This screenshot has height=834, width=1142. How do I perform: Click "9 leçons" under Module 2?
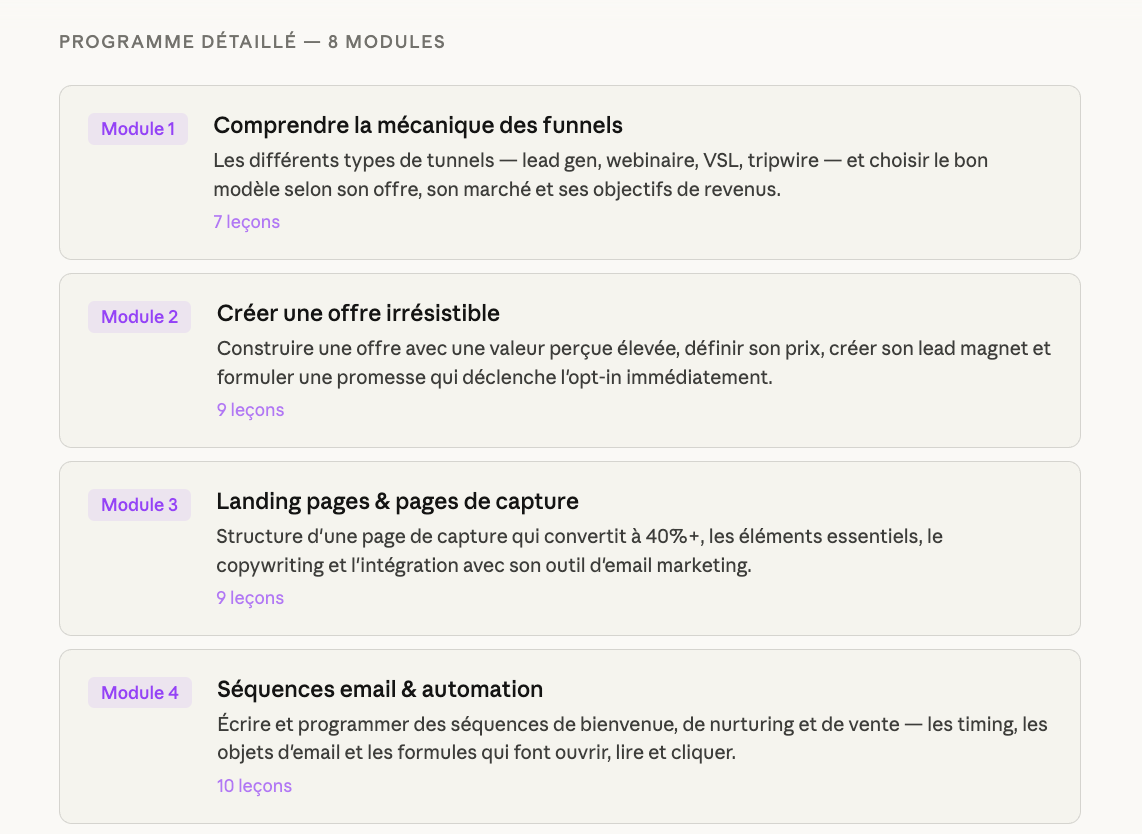(250, 410)
